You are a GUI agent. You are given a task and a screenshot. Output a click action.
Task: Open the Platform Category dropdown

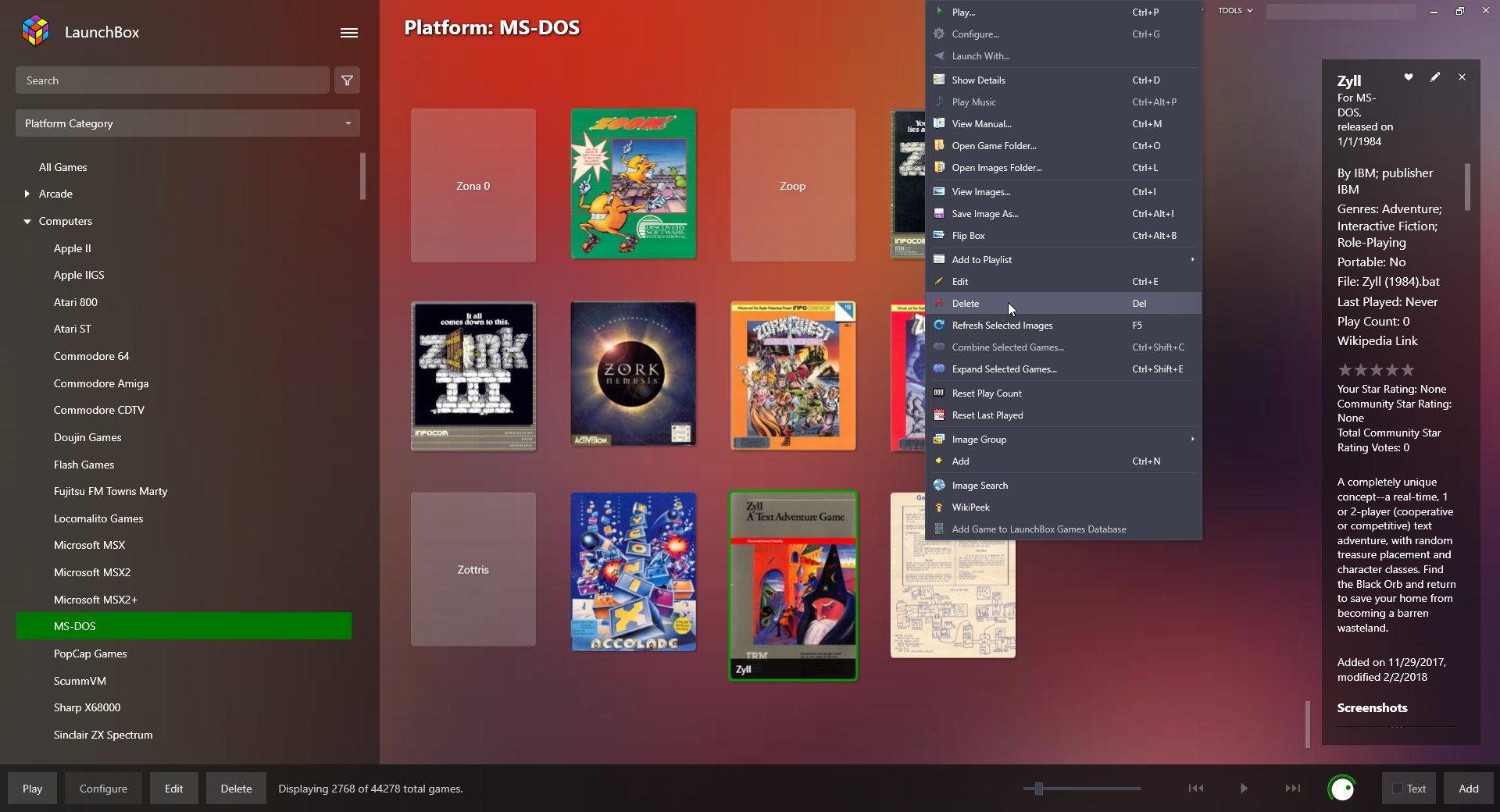click(187, 123)
